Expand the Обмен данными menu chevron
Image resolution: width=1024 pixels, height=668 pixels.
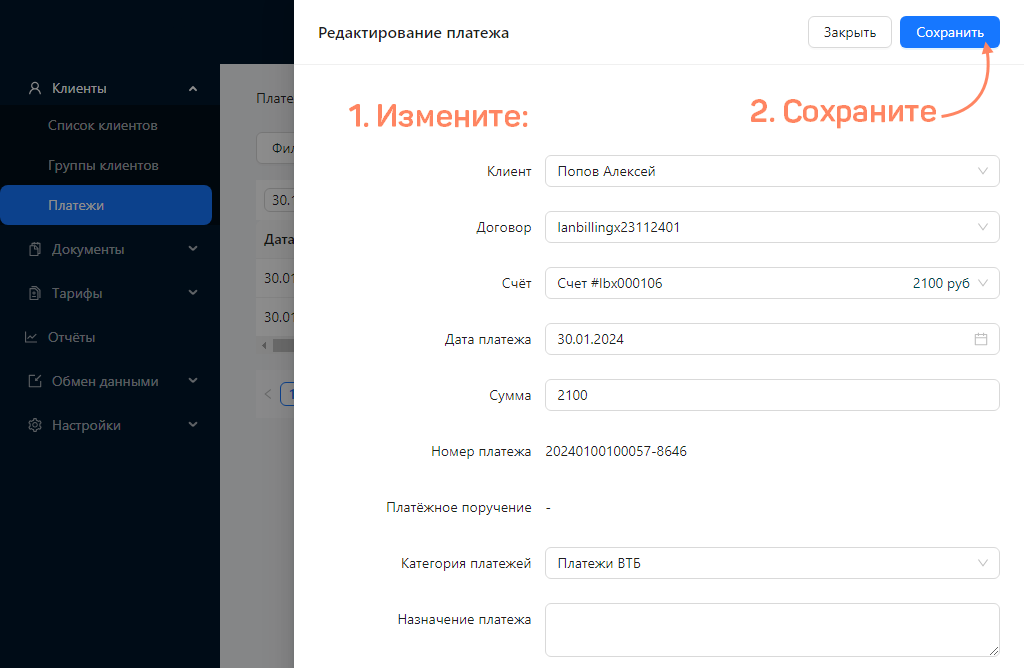pos(193,381)
